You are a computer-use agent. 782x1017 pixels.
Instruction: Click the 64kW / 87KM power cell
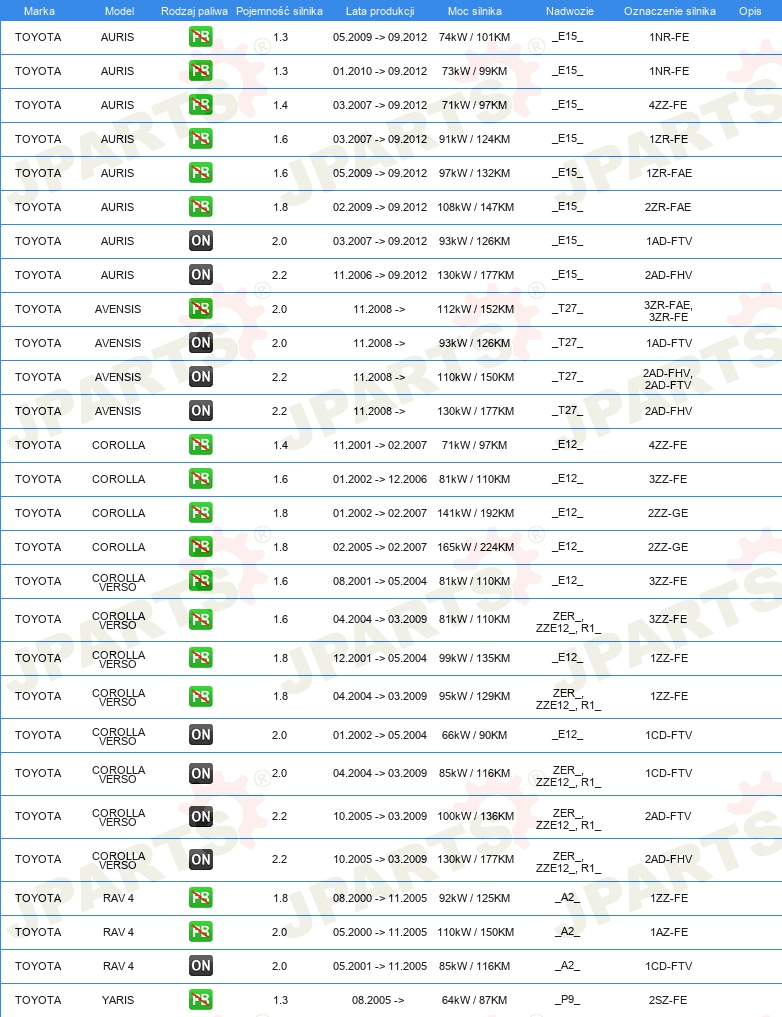475,1000
